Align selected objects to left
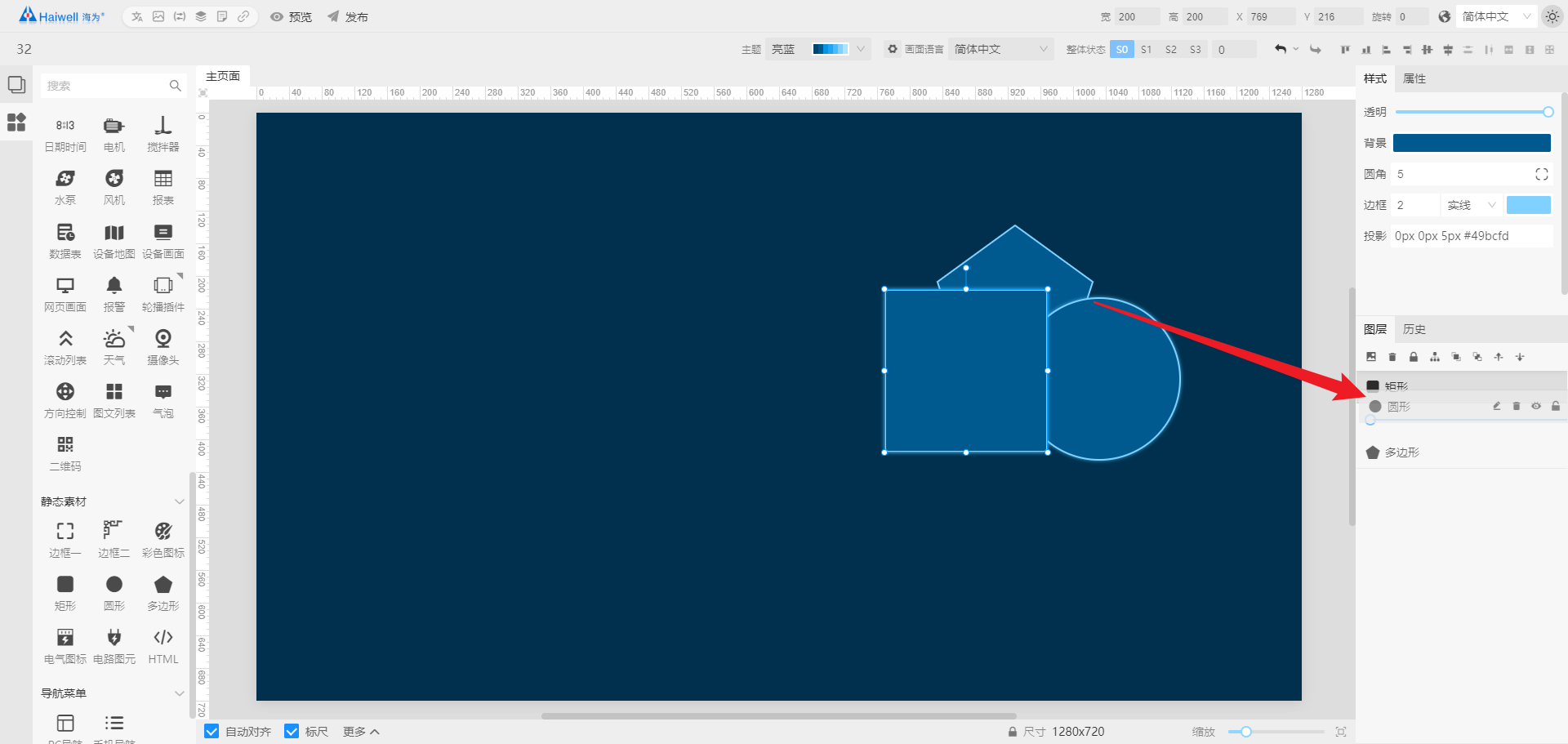This screenshot has height=744, width=1568. [x=1386, y=50]
